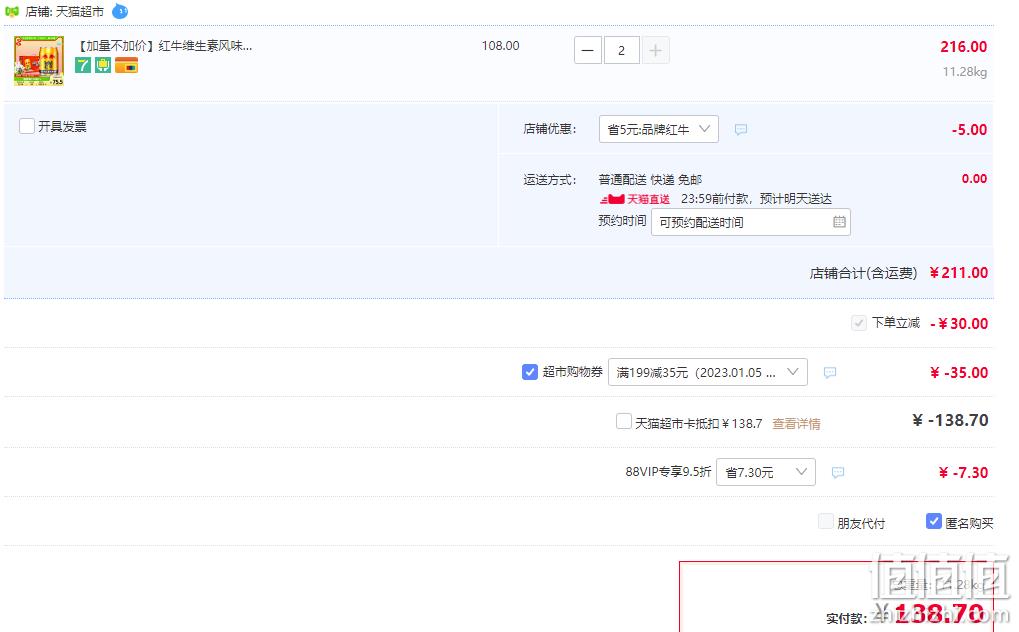Increase quantity with plus button
This screenshot has width=1019, height=632.
pos(656,50)
